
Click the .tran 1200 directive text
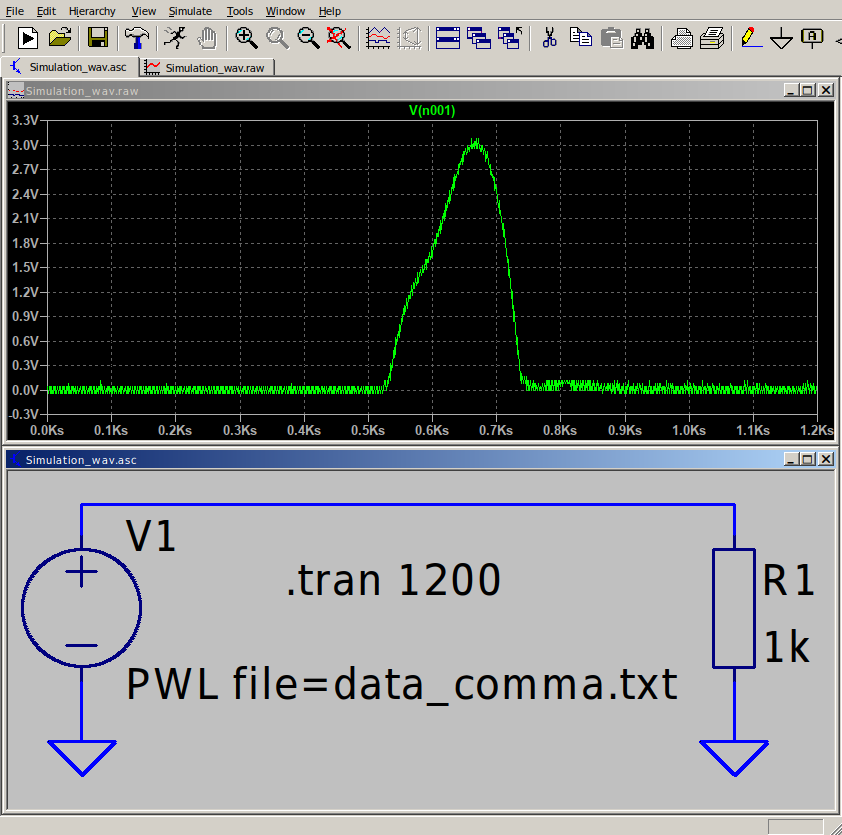[393, 580]
